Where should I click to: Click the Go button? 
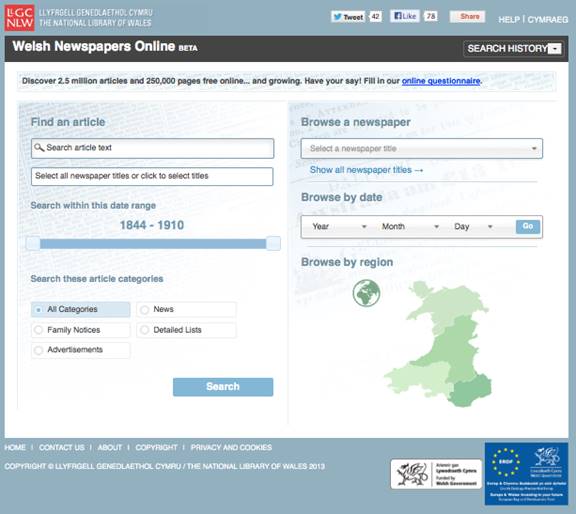[528, 226]
